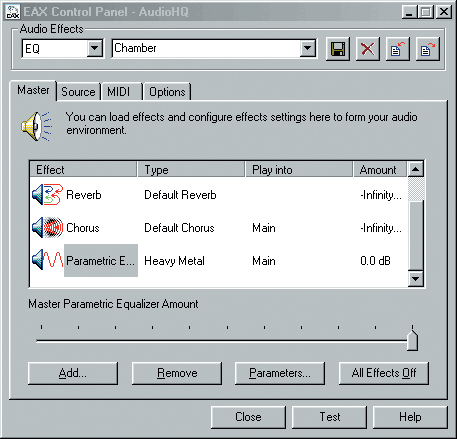Click the effects list scrollbar thumb

pos(416,235)
